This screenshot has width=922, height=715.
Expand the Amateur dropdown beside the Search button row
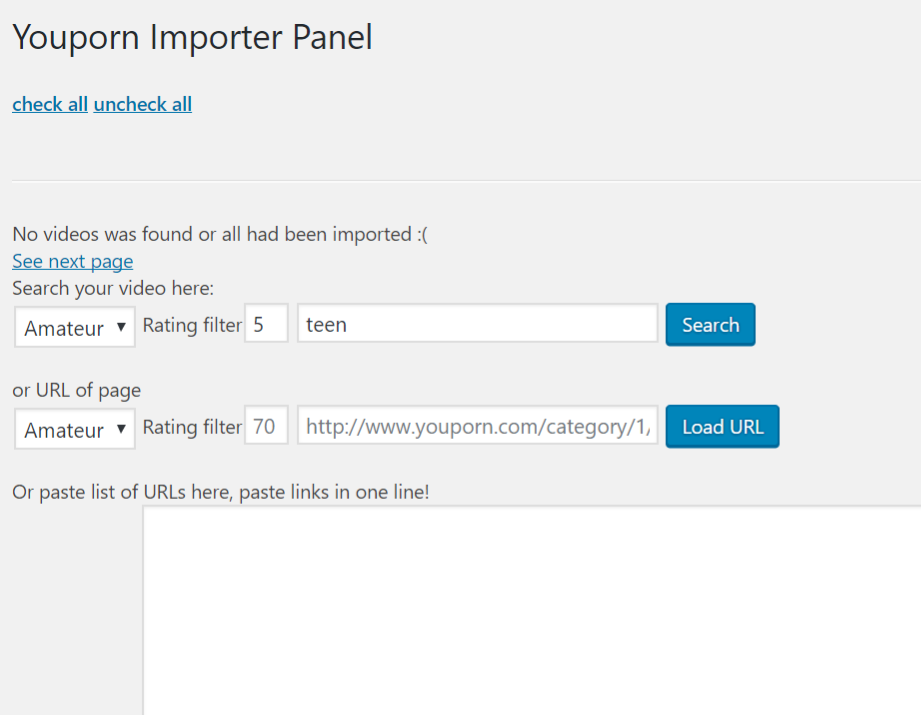click(x=75, y=327)
